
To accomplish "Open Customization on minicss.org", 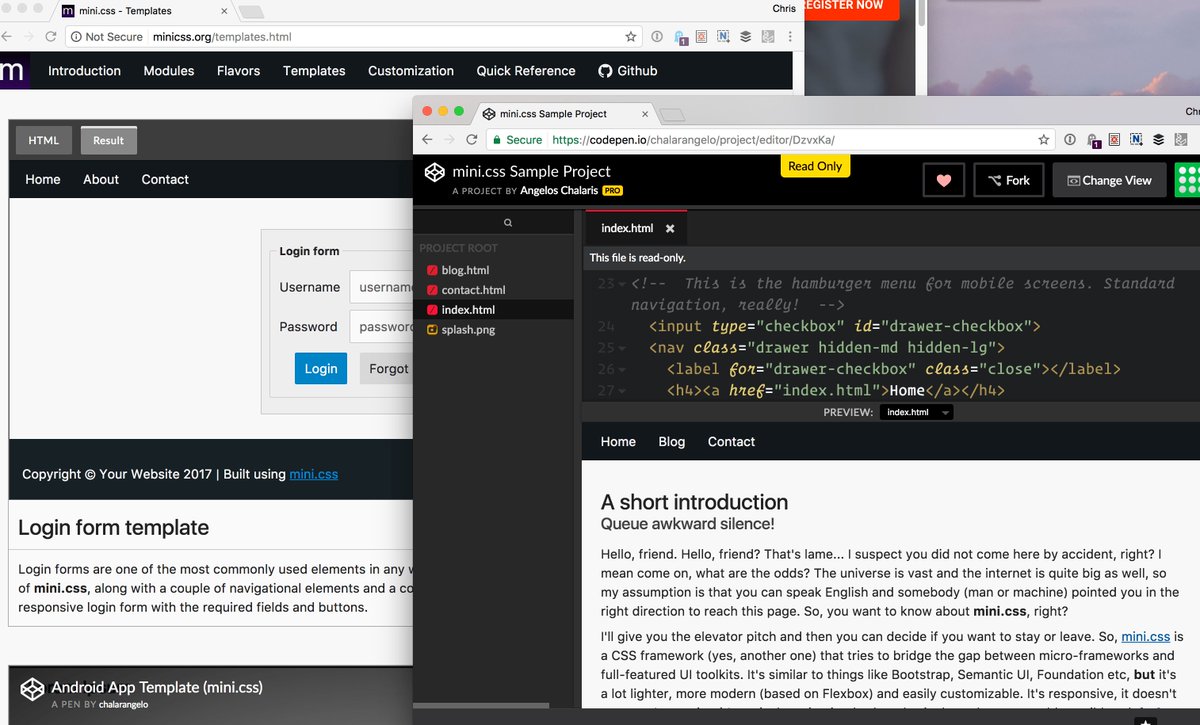I will pos(411,71).
